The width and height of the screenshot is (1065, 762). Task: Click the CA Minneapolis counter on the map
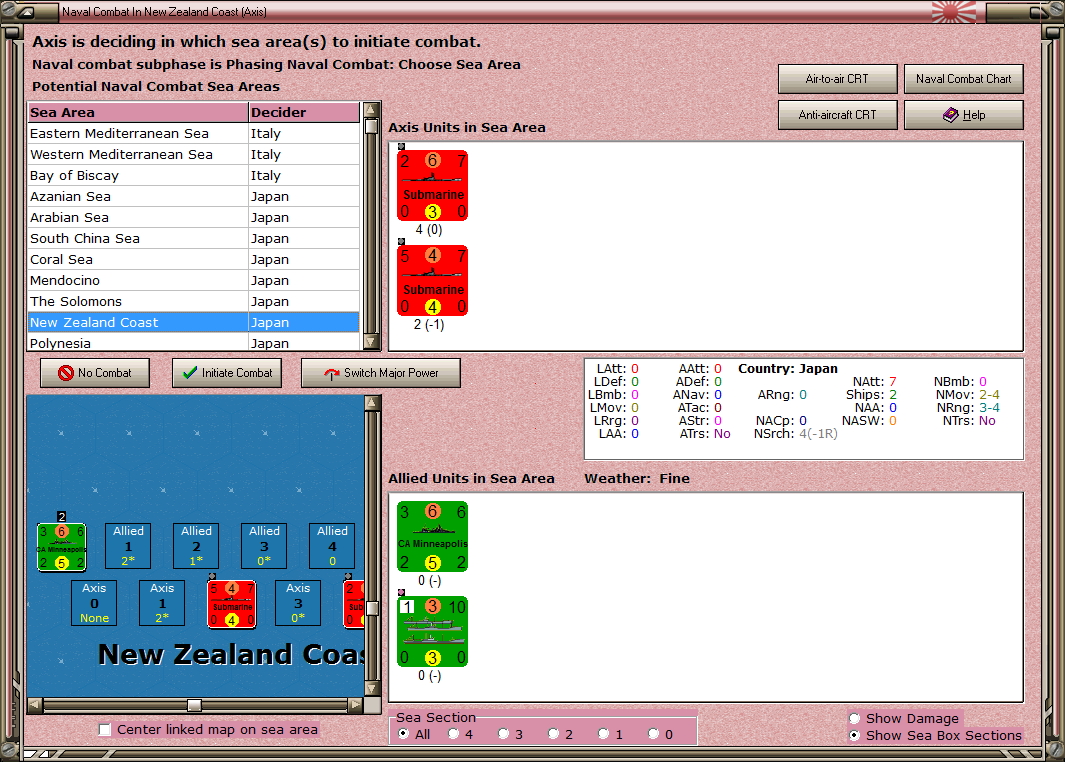click(x=62, y=547)
